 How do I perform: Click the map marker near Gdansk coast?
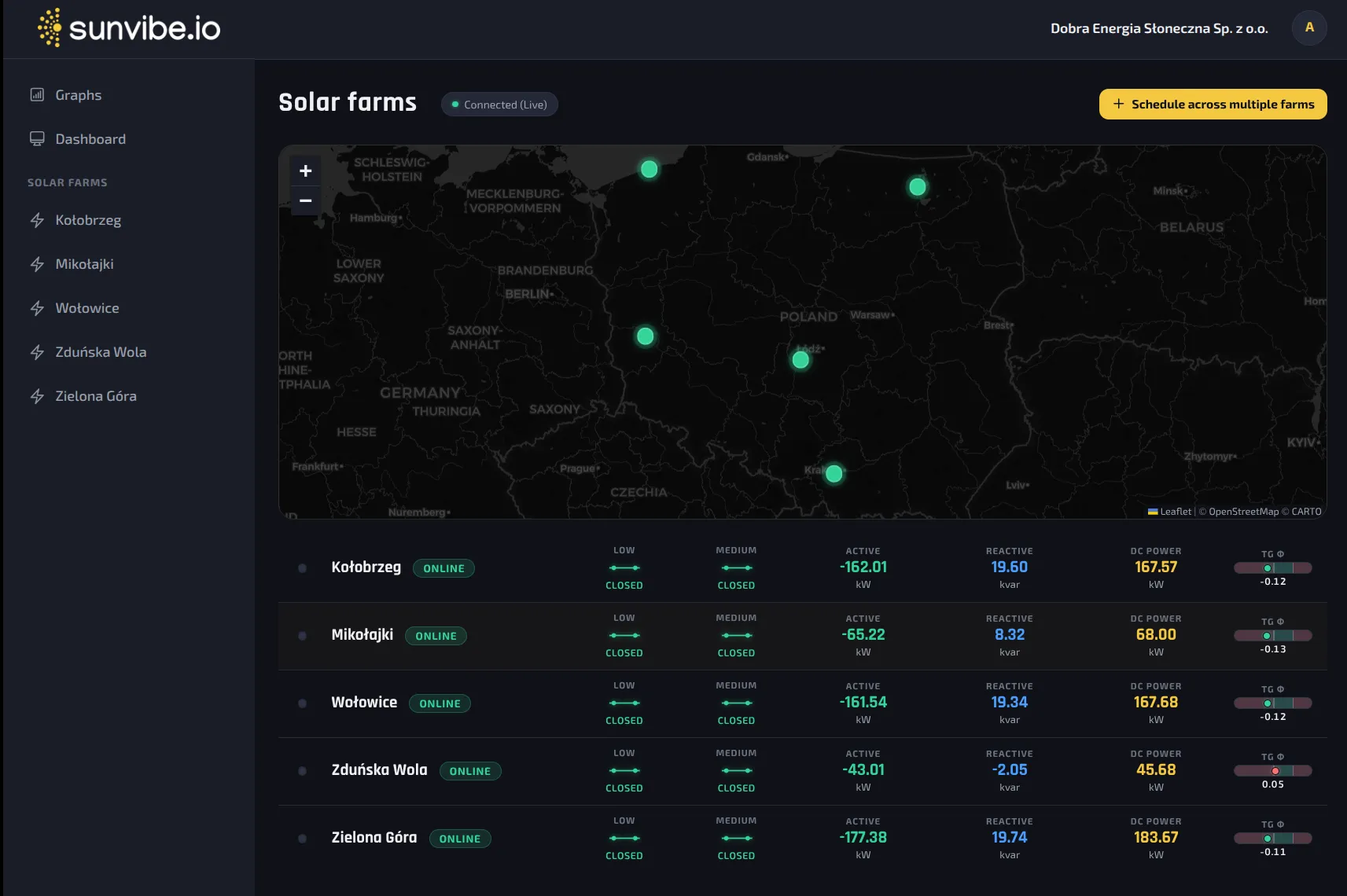click(x=649, y=169)
